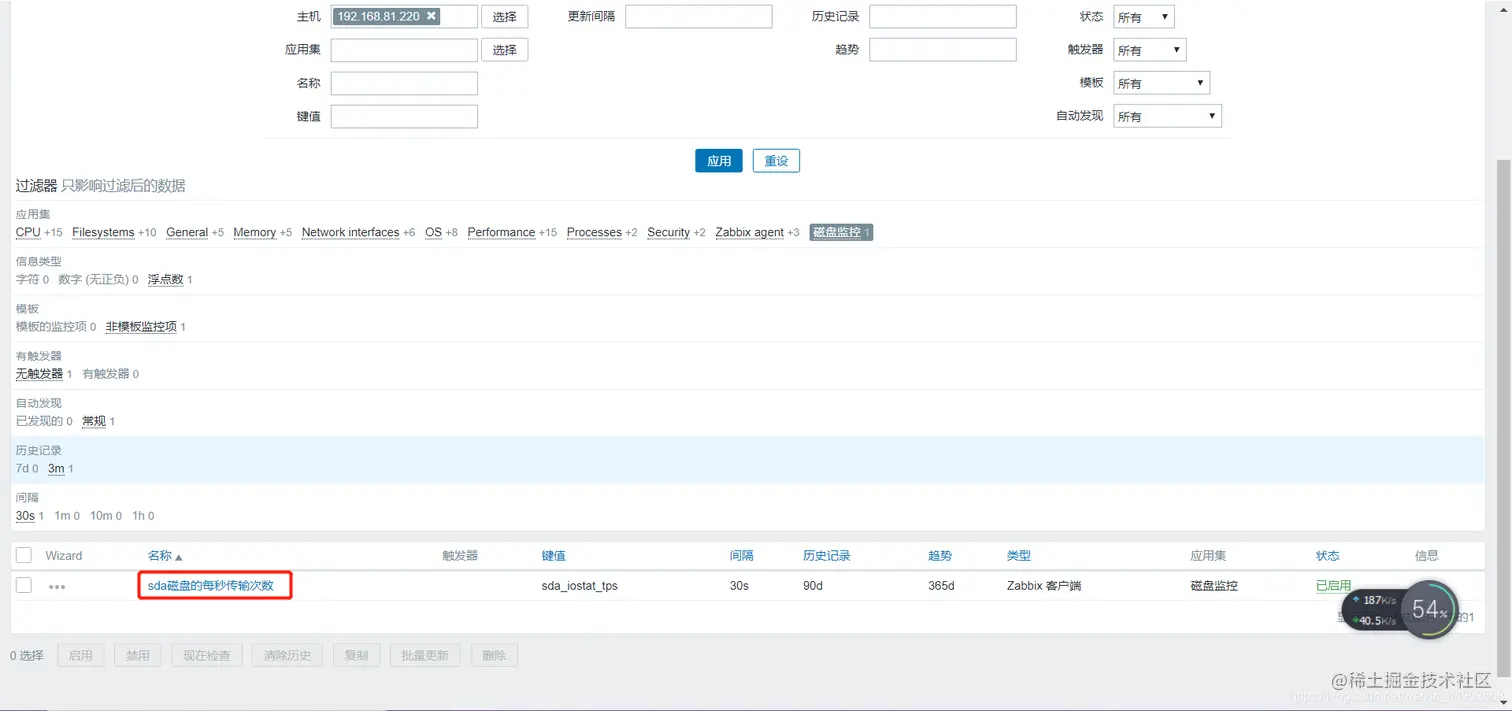
Task: Tick the select-all items checkbox
Action: point(24,555)
